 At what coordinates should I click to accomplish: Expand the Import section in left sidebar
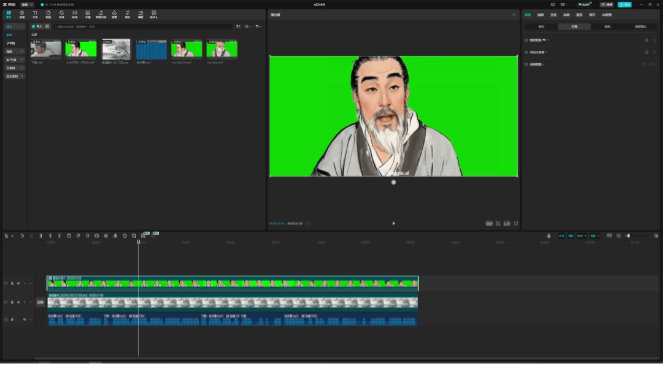tap(14, 26)
